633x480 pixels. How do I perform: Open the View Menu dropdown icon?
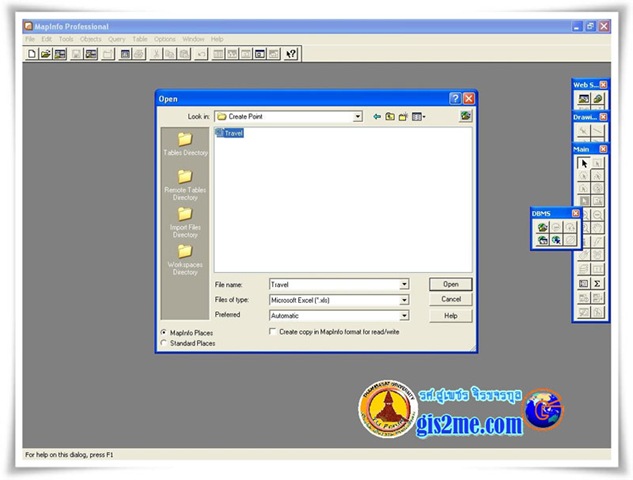click(419, 117)
